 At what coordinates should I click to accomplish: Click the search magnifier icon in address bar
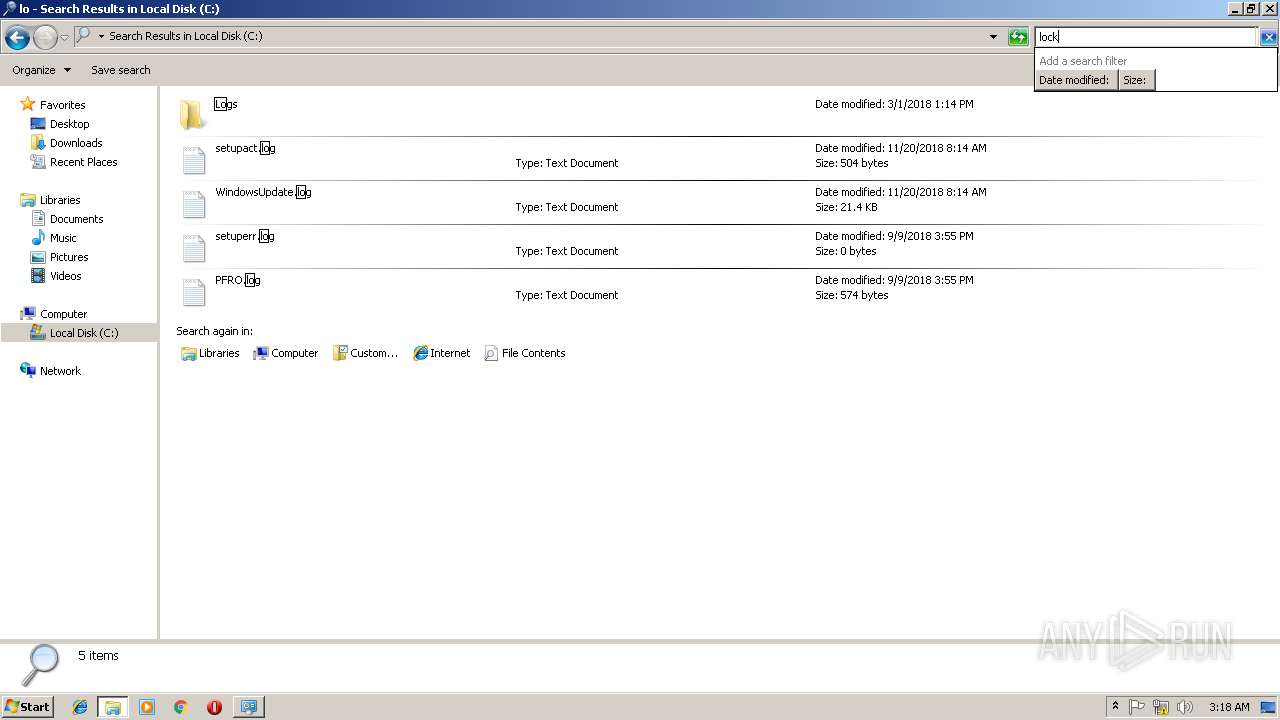[84, 36]
